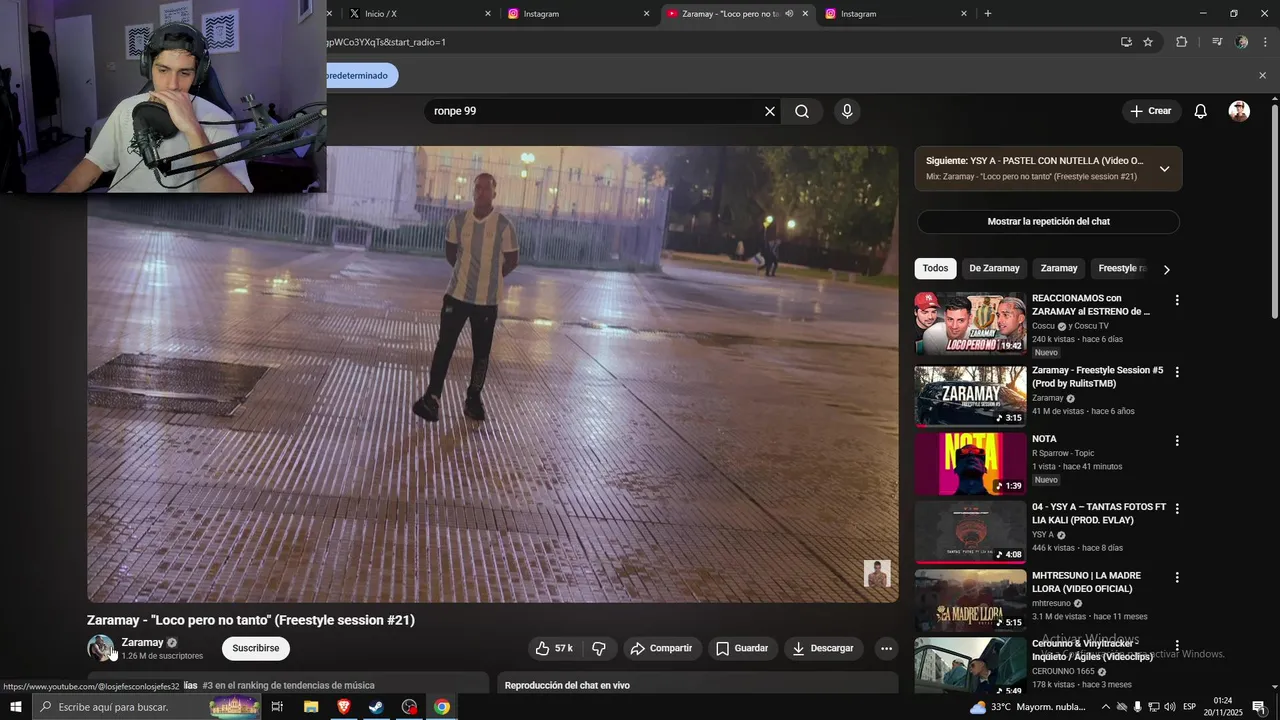Dismiss the info bar below address bar

(x=1262, y=75)
